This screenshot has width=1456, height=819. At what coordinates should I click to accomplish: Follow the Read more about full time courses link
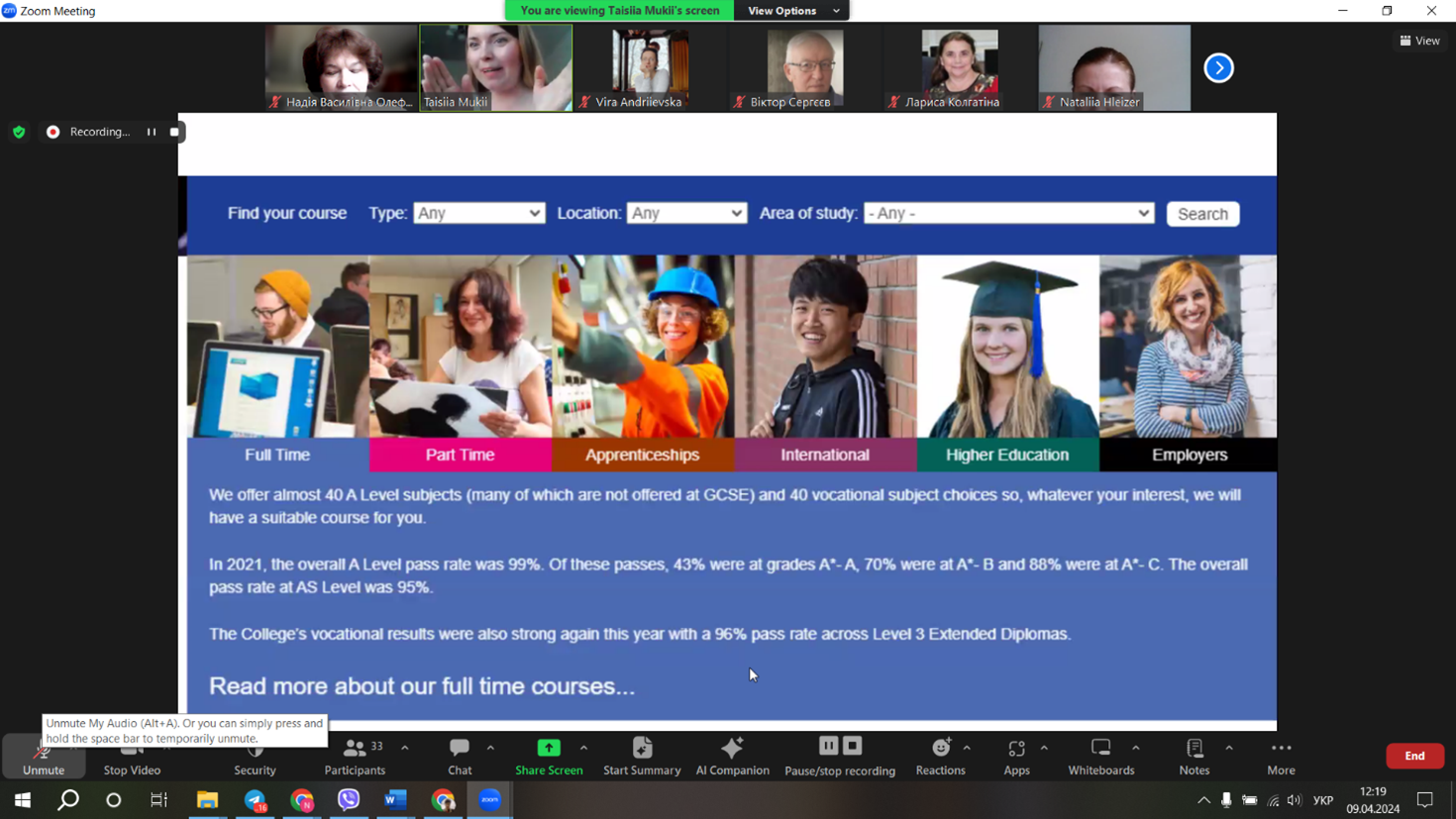(422, 685)
